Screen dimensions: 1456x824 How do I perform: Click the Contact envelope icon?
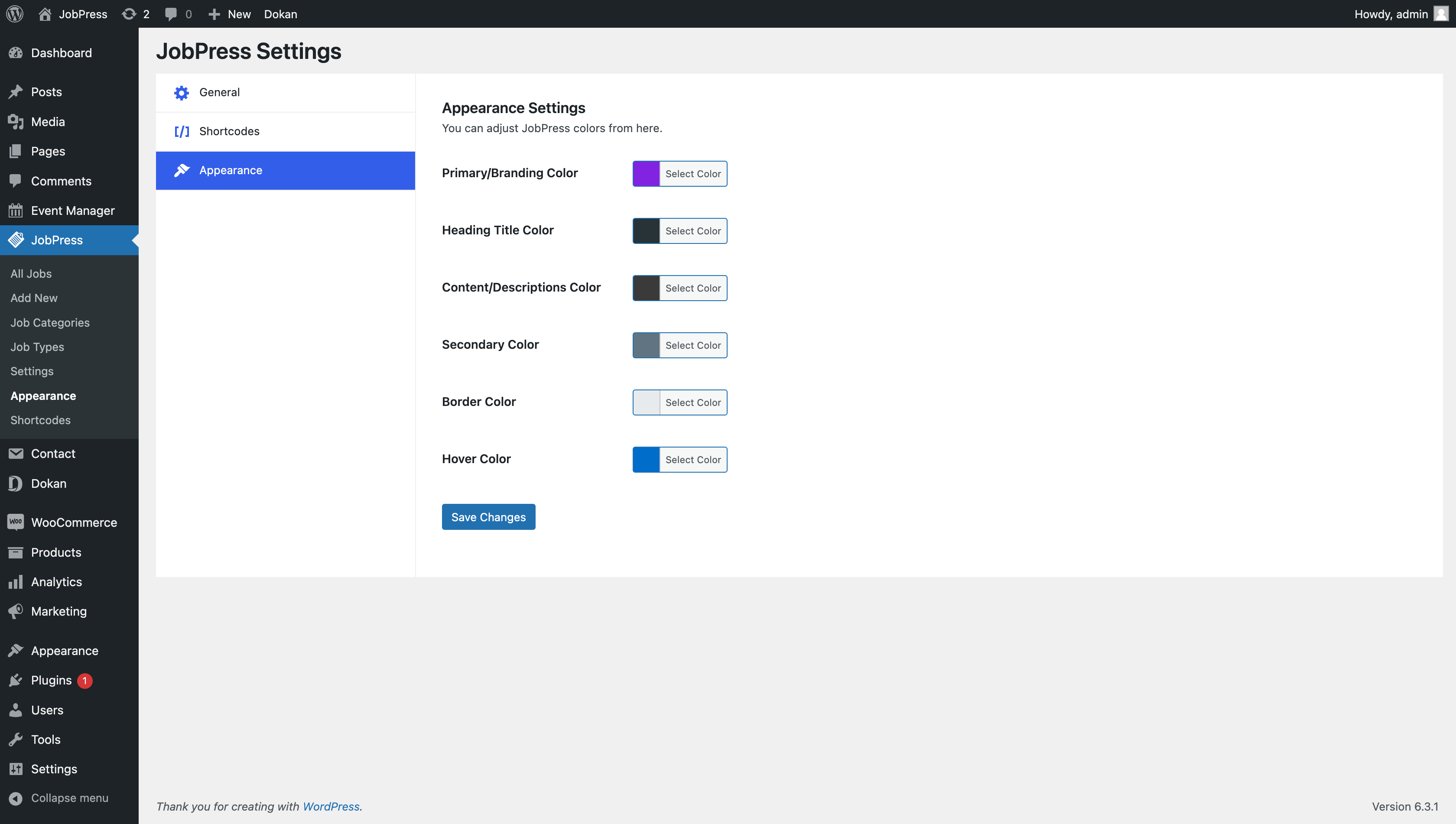(x=16, y=453)
